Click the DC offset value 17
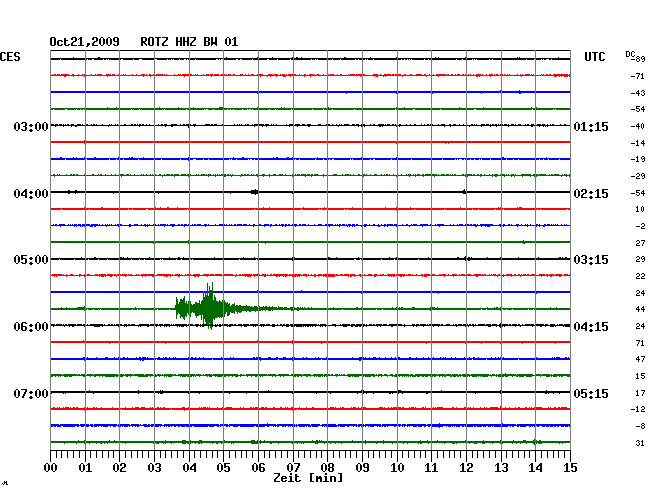 [x=640, y=393]
